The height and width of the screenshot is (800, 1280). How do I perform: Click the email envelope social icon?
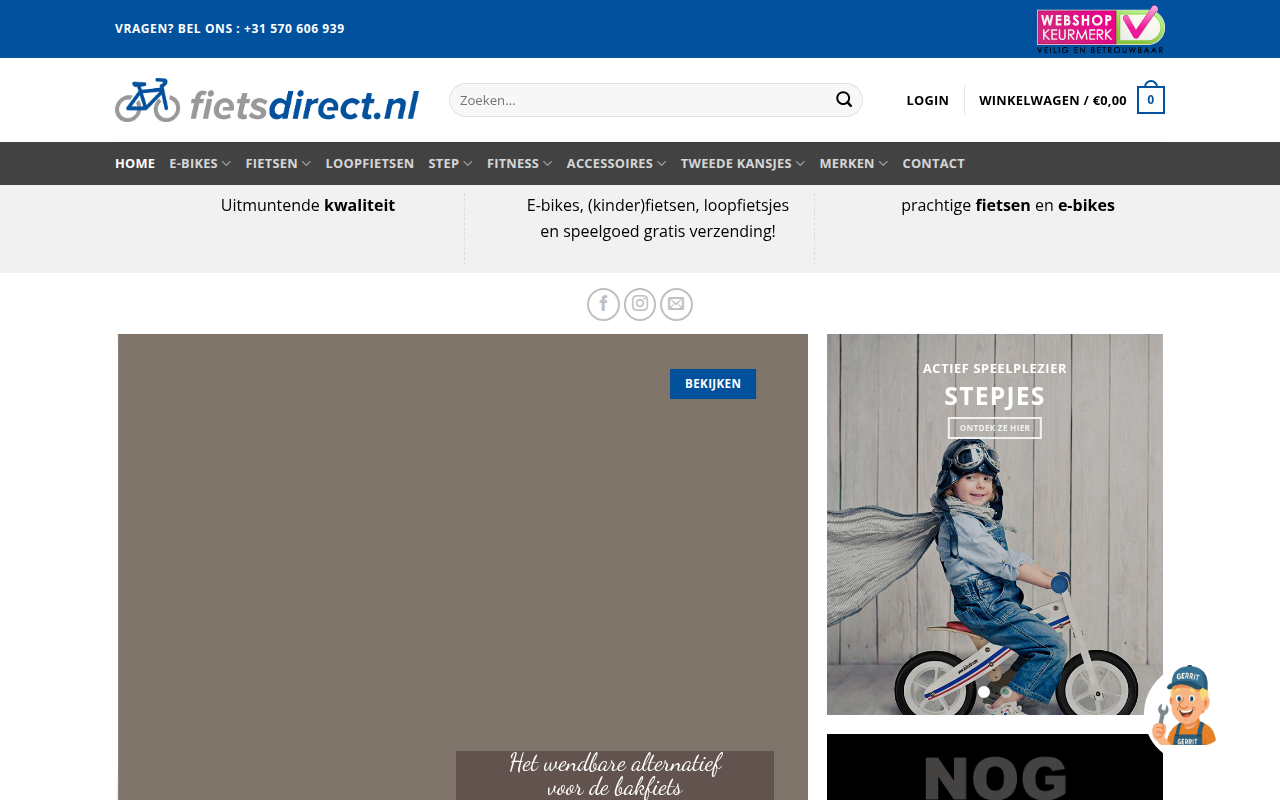click(x=677, y=304)
